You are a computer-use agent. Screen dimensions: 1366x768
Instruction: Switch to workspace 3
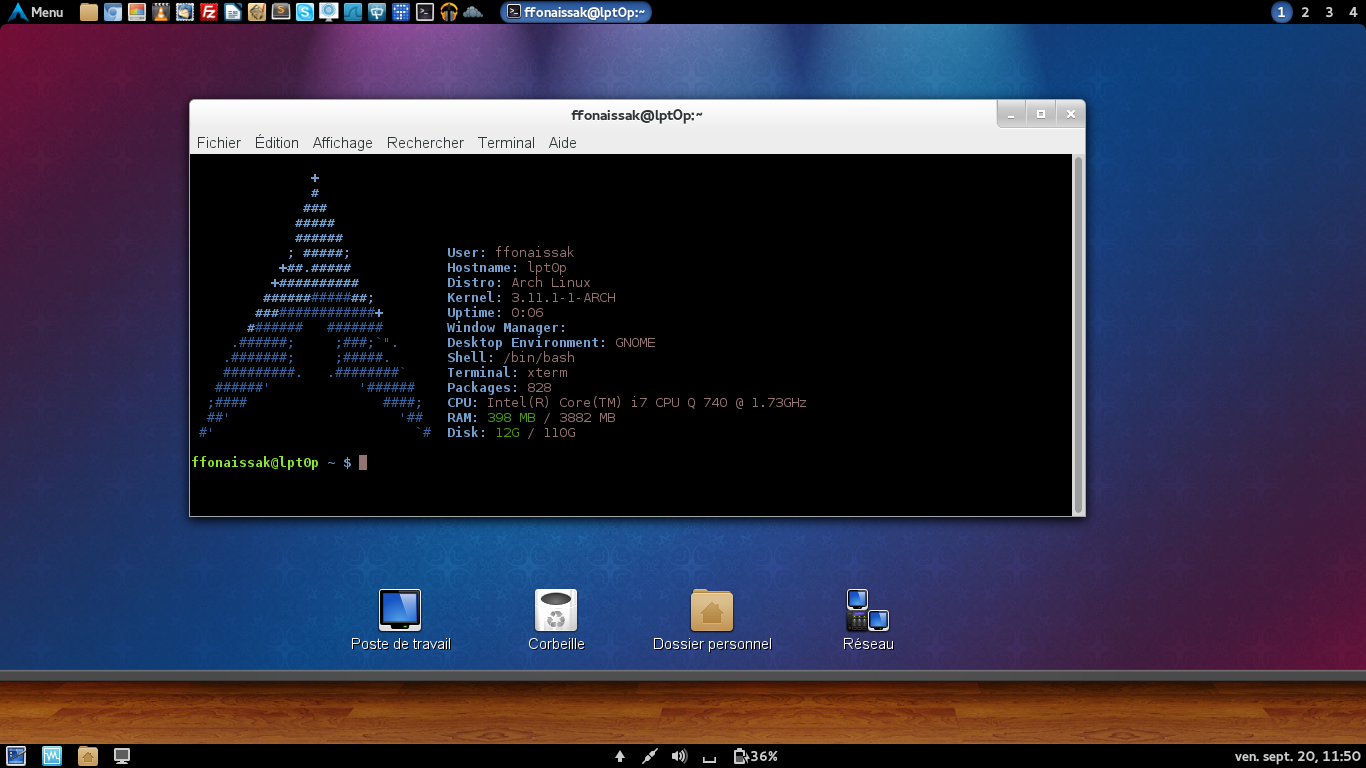click(x=1329, y=12)
